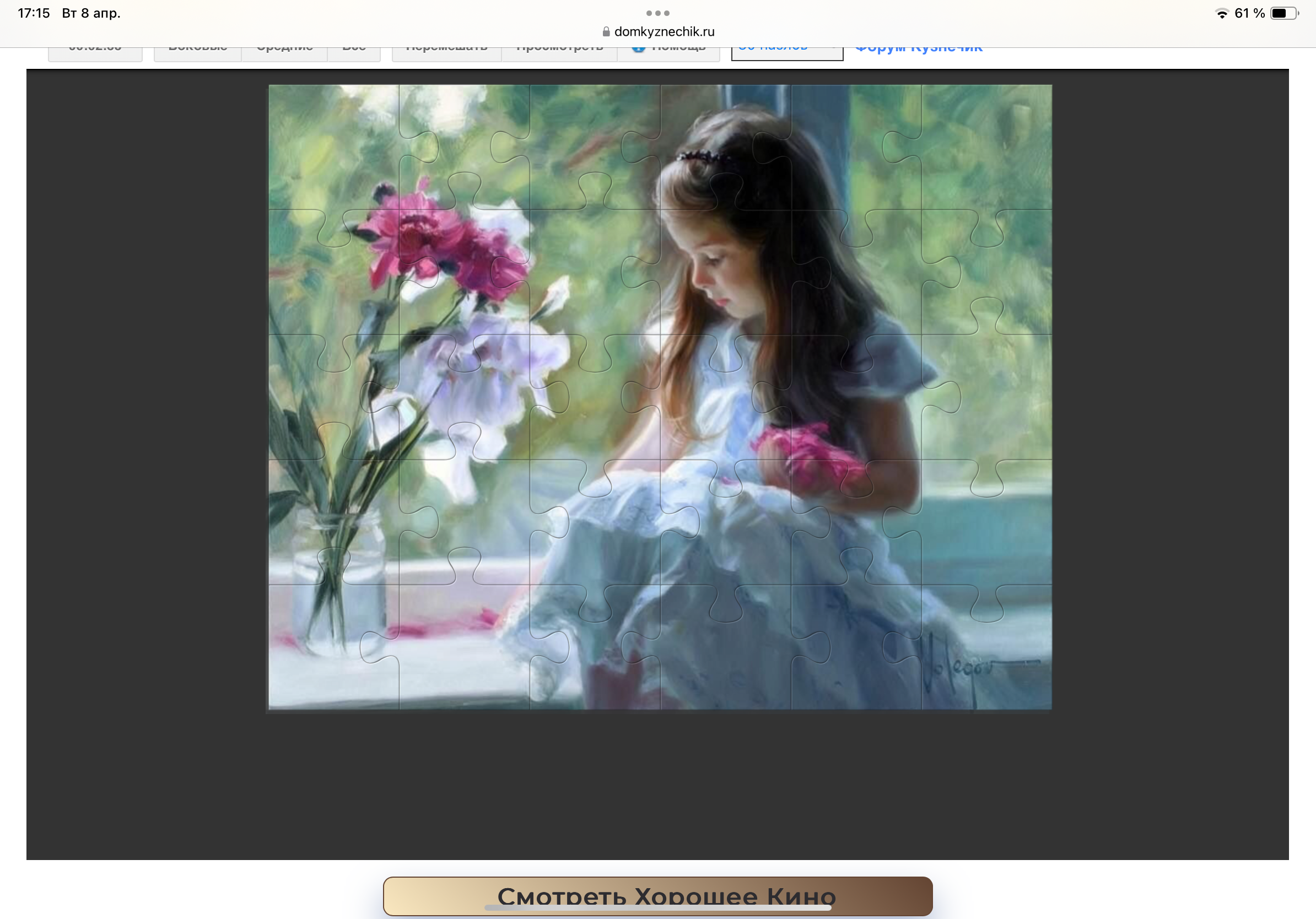
Task: Tap the domkyznechik.ru address field
Action: click(664, 31)
